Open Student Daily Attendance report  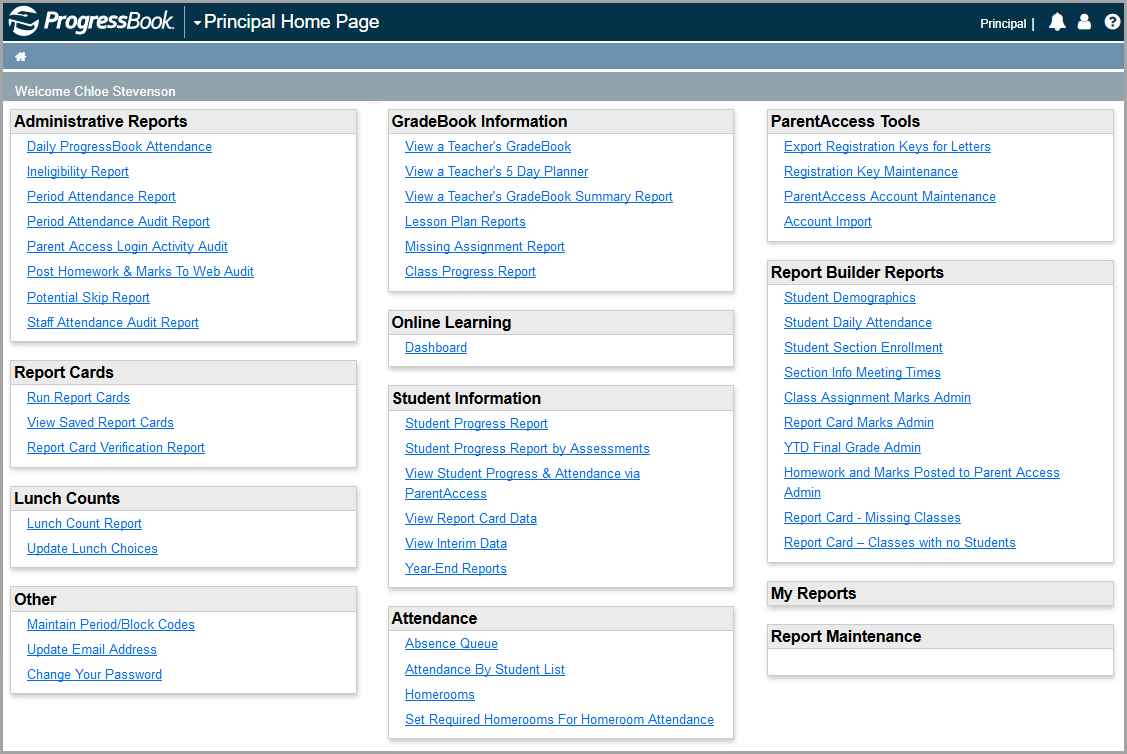(x=857, y=323)
